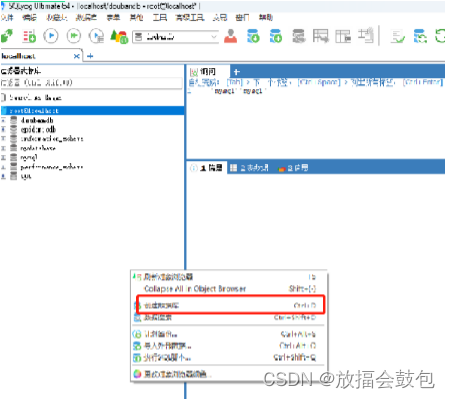
Task: Open the Edit menu
Action: pos(29,17)
